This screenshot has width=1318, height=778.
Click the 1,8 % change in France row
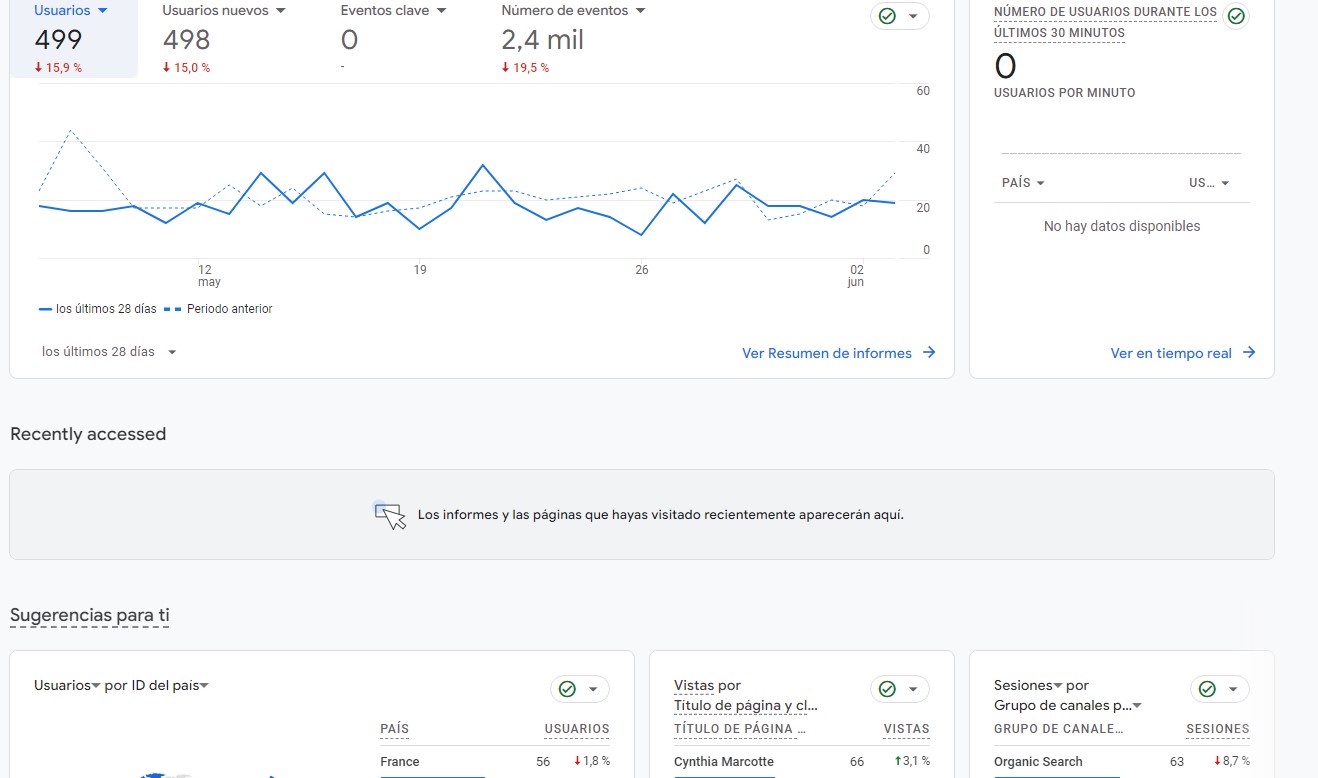point(591,762)
